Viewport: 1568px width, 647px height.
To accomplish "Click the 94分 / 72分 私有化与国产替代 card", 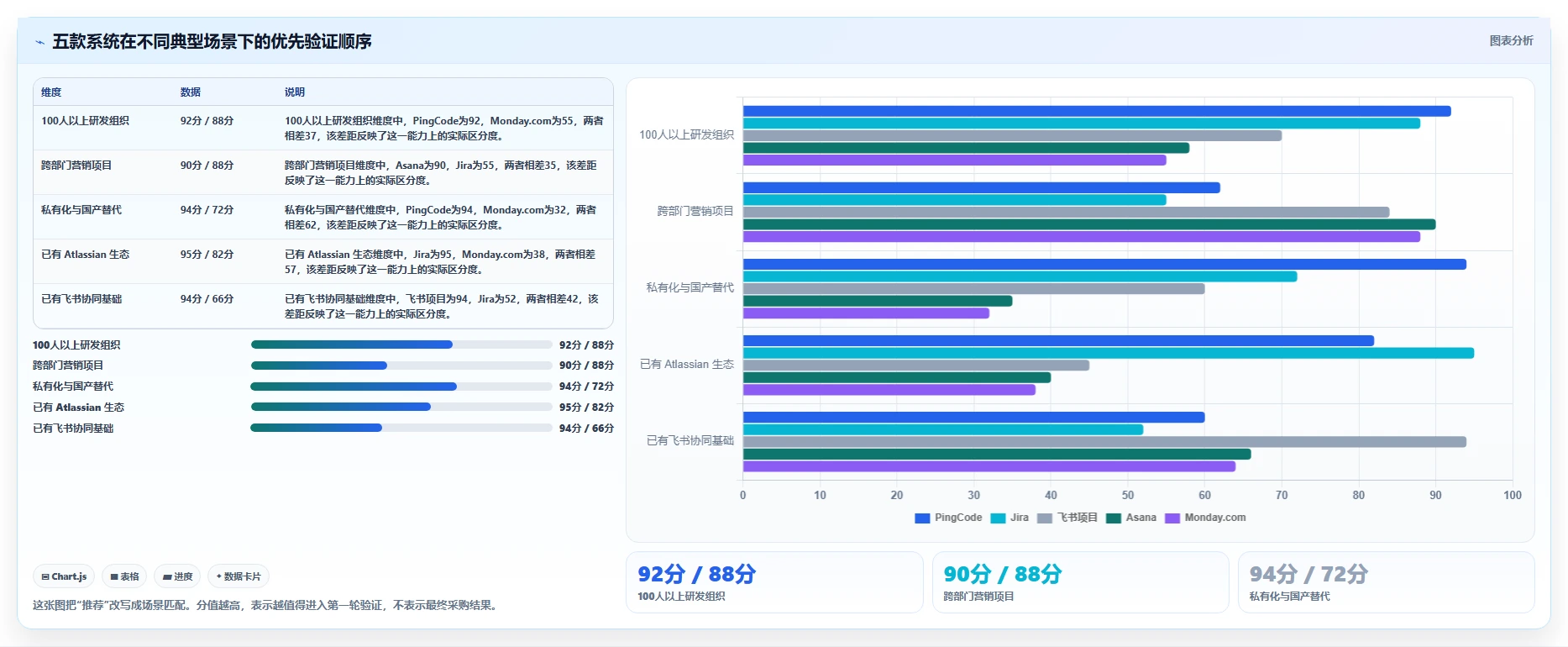I will click(1386, 582).
